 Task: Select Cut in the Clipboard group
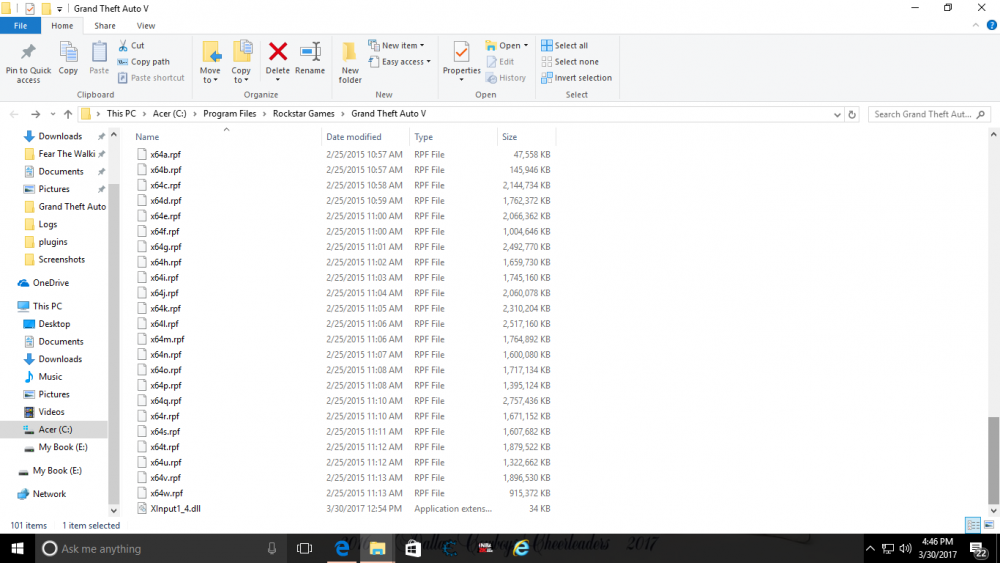pos(131,45)
